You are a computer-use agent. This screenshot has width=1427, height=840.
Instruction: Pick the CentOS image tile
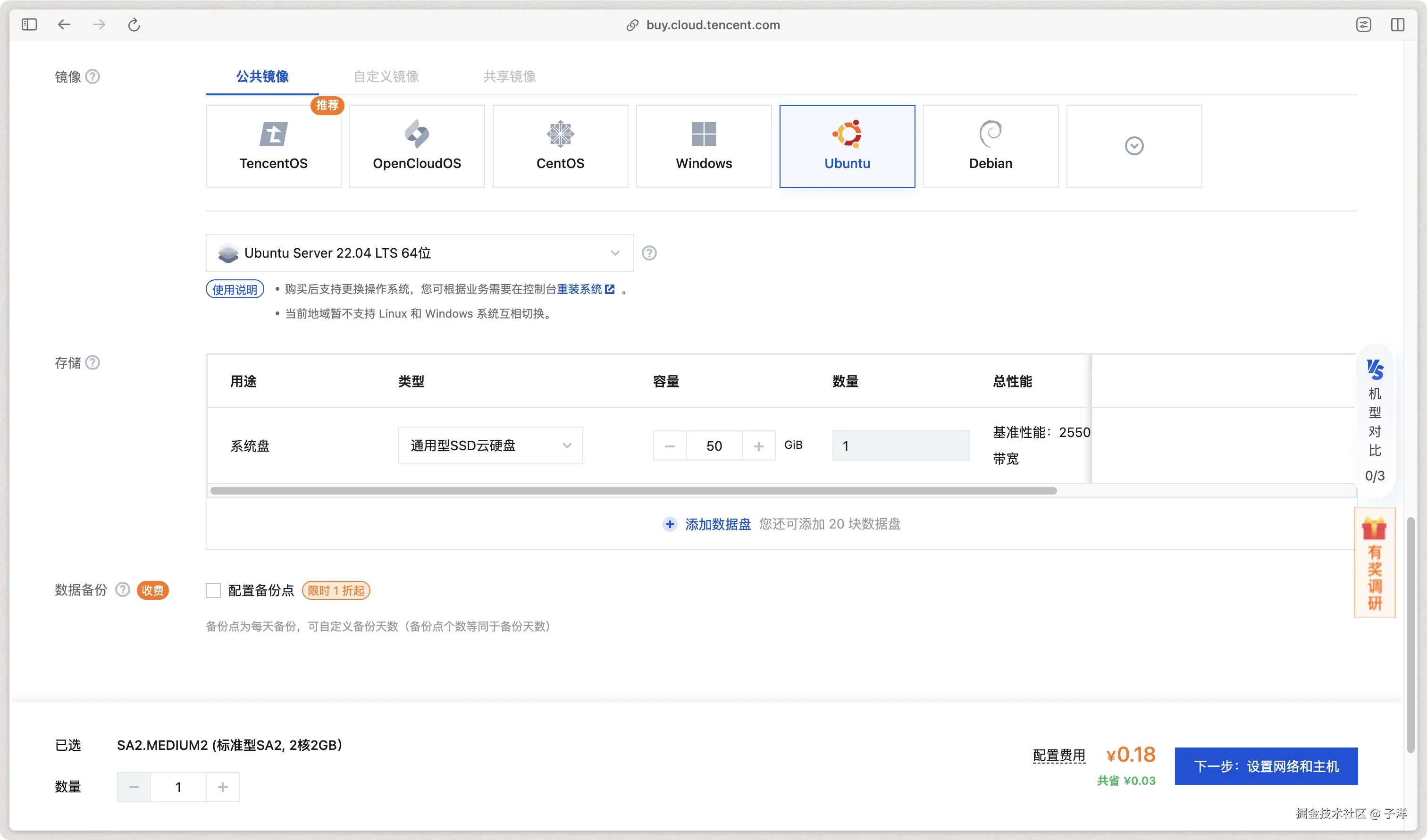(560, 145)
